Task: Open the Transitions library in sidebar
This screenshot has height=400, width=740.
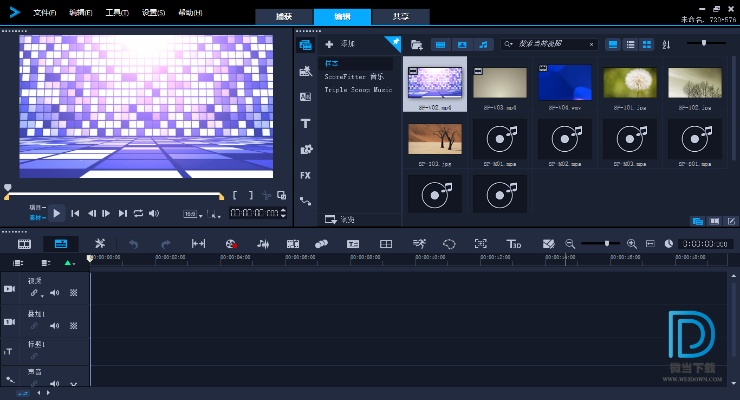Action: (305, 97)
